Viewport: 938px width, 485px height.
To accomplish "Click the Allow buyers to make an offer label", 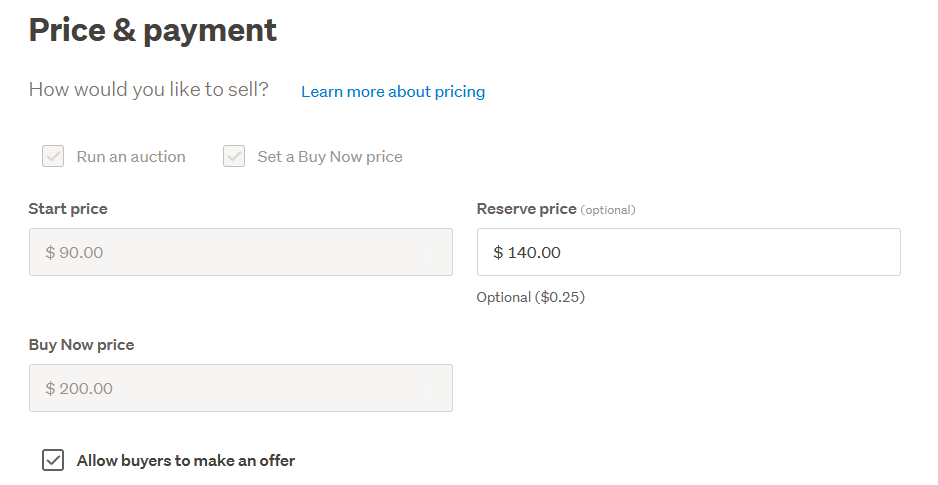I will point(186,461).
